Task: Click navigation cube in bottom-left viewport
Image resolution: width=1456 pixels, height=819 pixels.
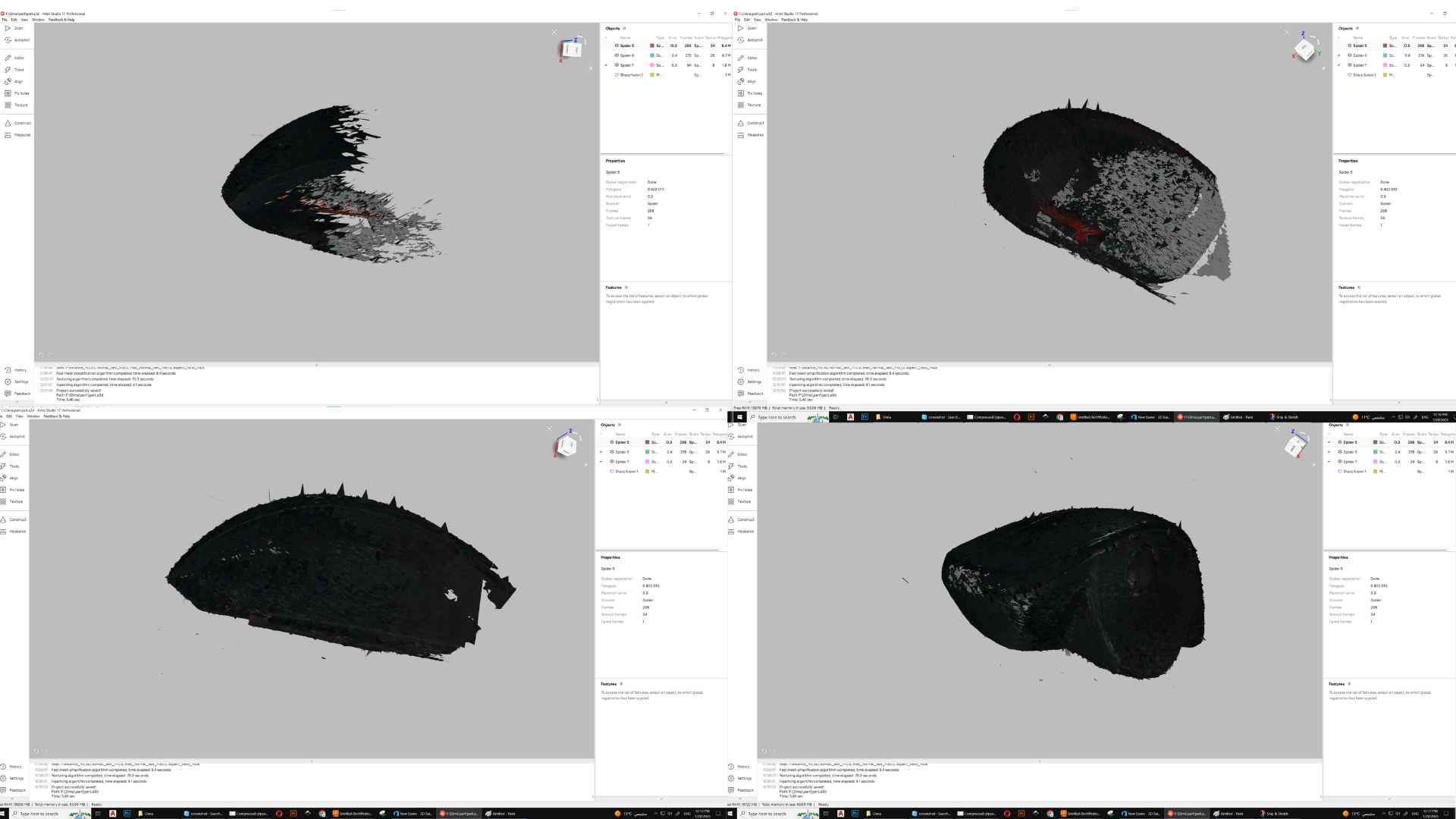Action: tap(566, 445)
